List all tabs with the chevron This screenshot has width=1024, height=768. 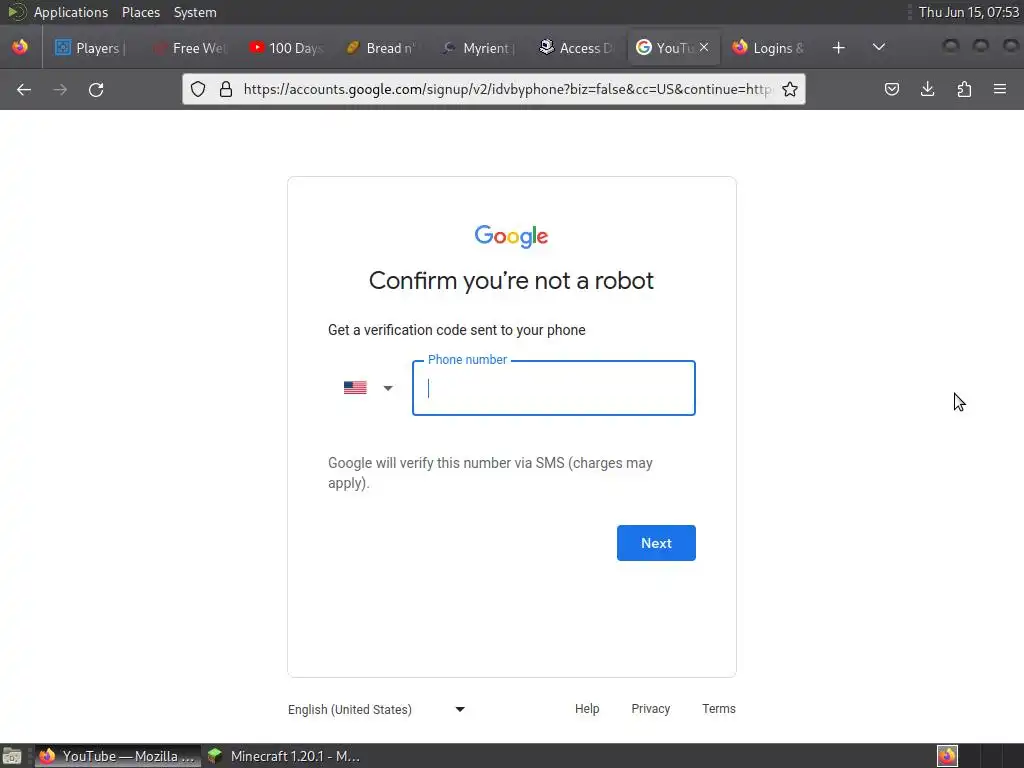879,48
